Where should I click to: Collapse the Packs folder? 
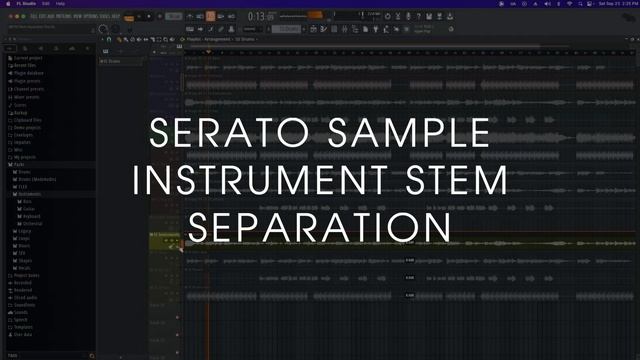(x=19, y=164)
